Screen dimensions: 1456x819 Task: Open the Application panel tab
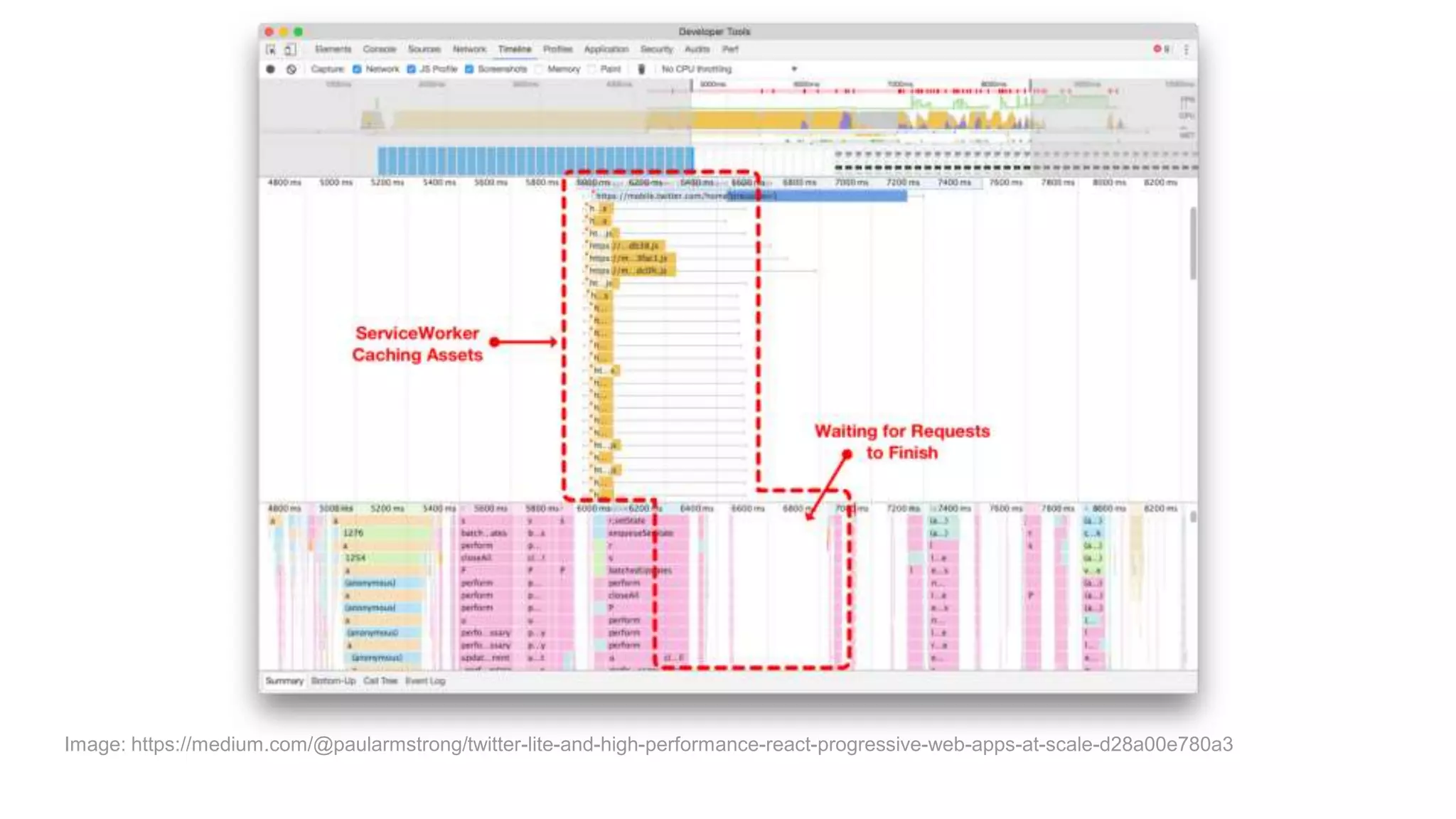(606, 50)
